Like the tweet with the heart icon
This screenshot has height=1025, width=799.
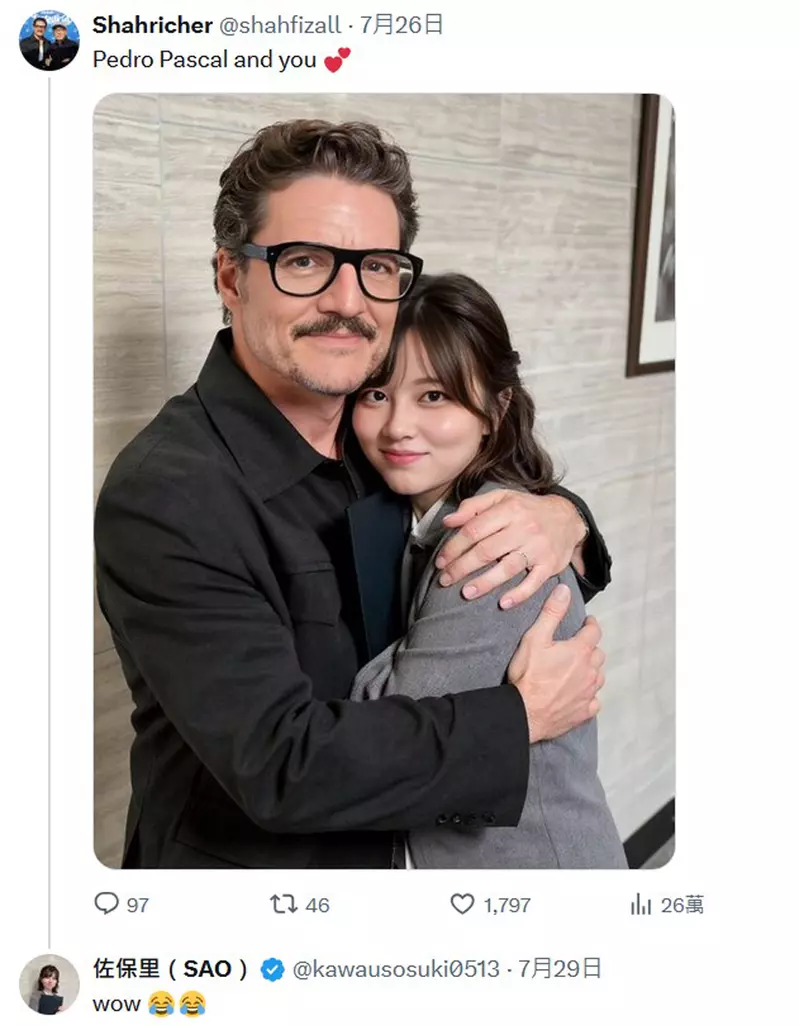click(461, 904)
